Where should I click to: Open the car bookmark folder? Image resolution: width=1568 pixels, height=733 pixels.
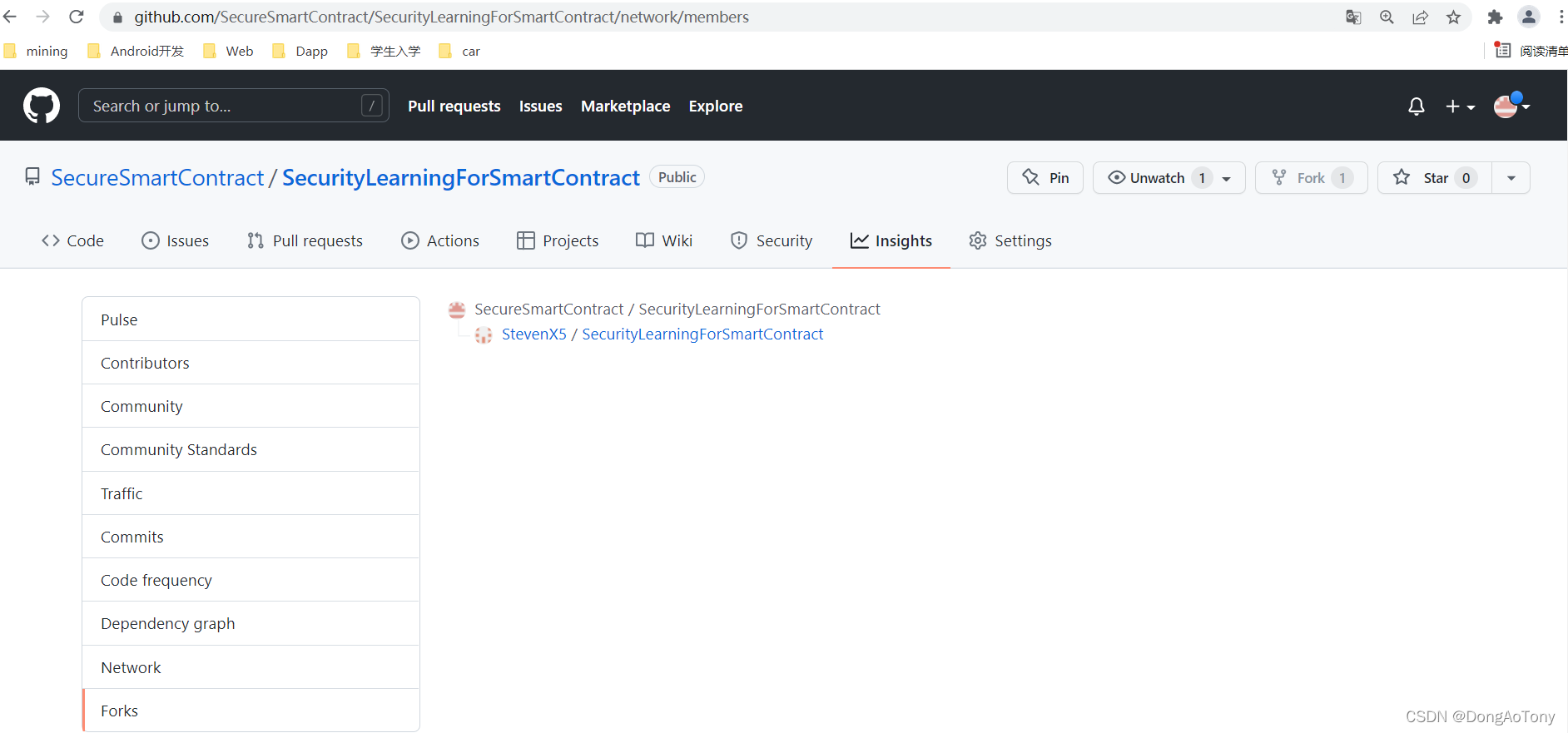[x=459, y=51]
